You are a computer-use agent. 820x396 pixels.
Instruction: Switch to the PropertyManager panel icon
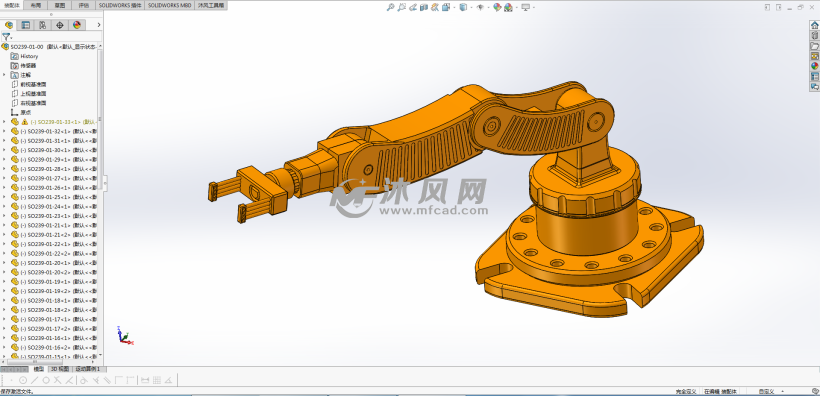pyautogui.click(x=26, y=25)
